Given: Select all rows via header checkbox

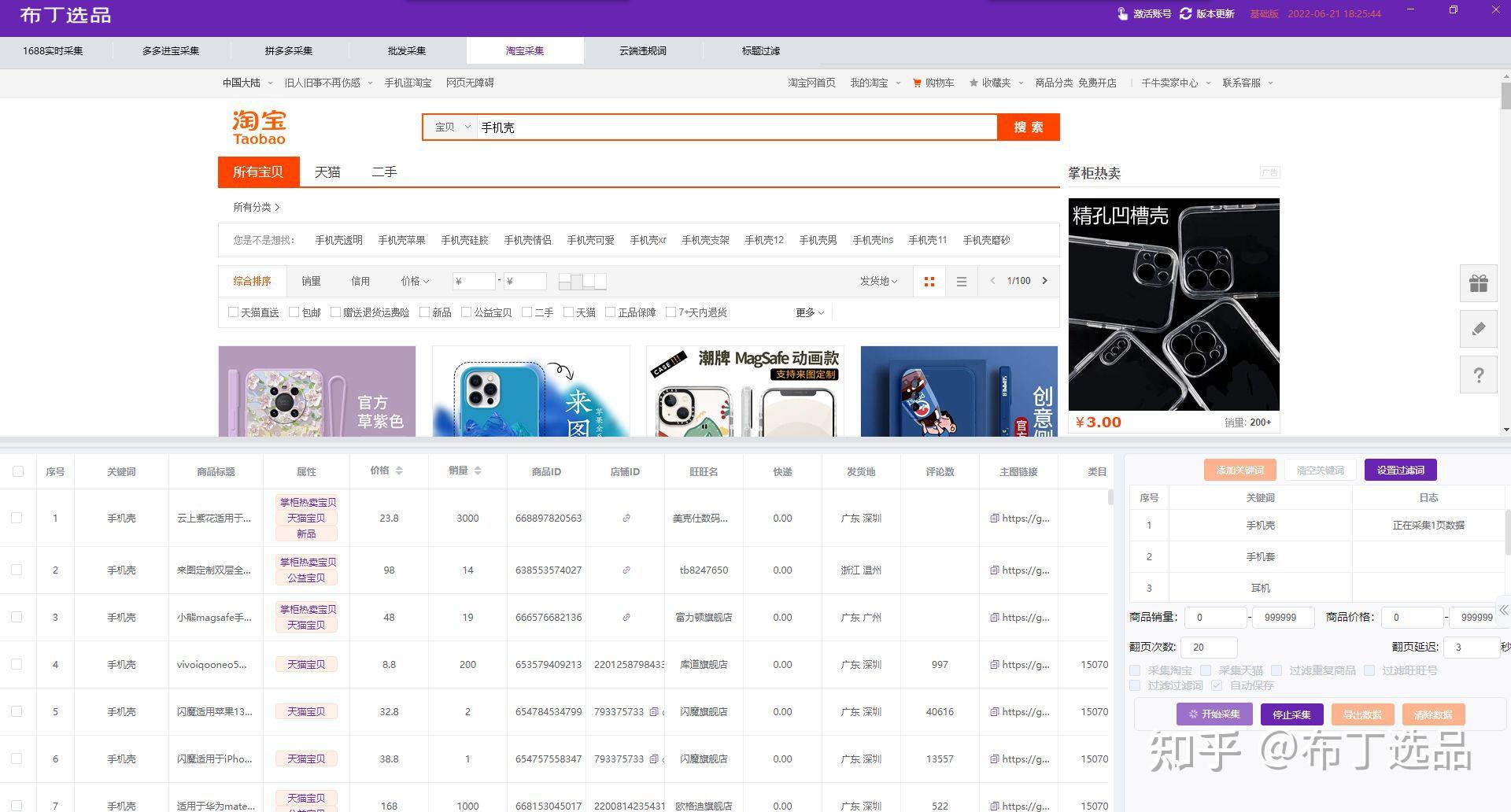Looking at the screenshot, I should click(18, 471).
